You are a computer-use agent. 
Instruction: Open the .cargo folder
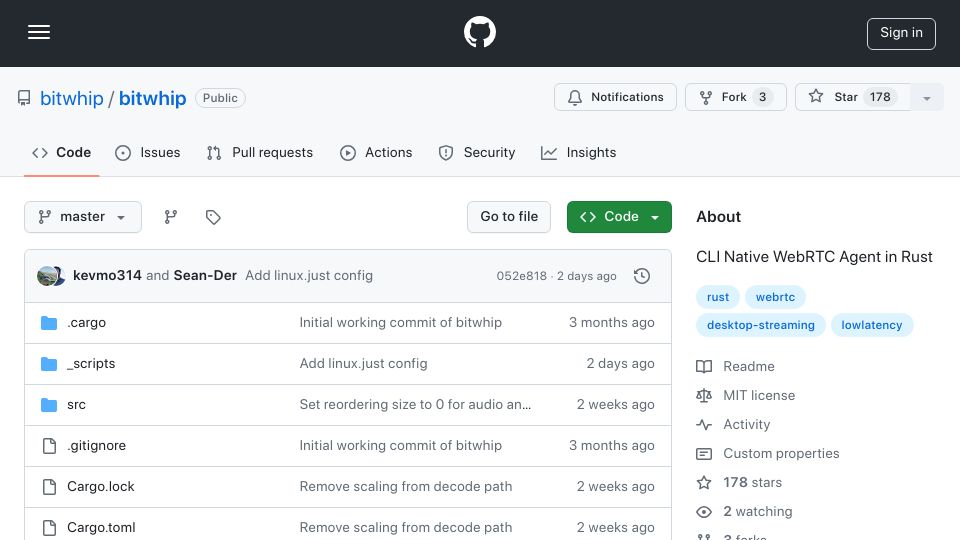86,323
